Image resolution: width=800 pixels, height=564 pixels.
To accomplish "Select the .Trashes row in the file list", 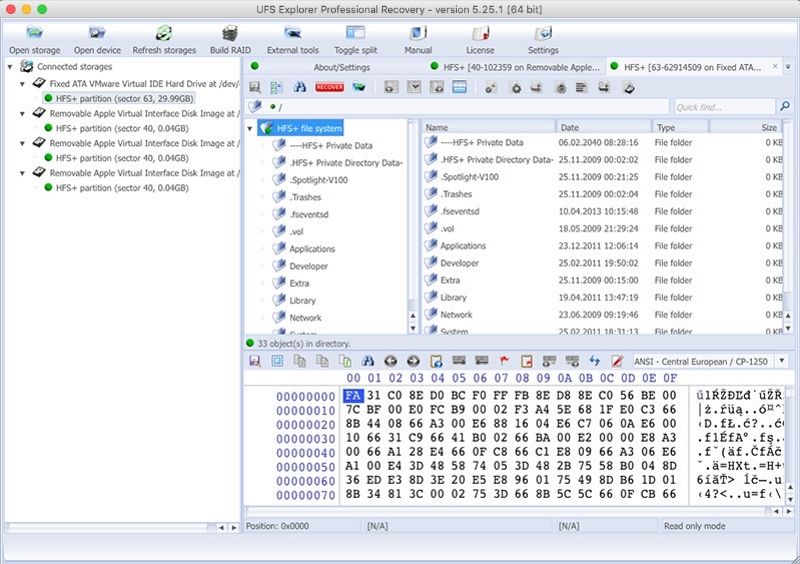I will point(602,194).
